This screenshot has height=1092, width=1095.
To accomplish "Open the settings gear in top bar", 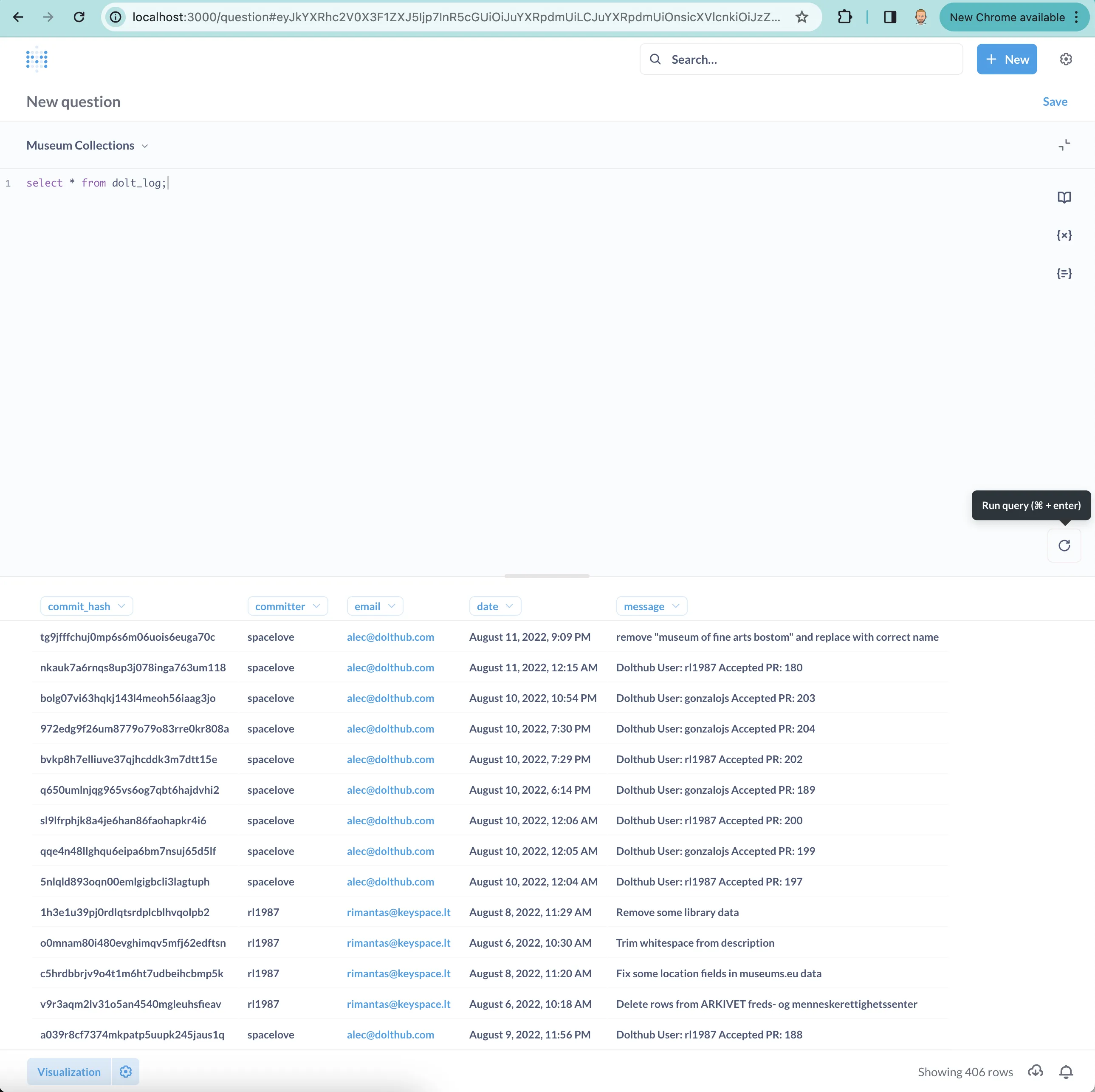I will (x=1066, y=59).
